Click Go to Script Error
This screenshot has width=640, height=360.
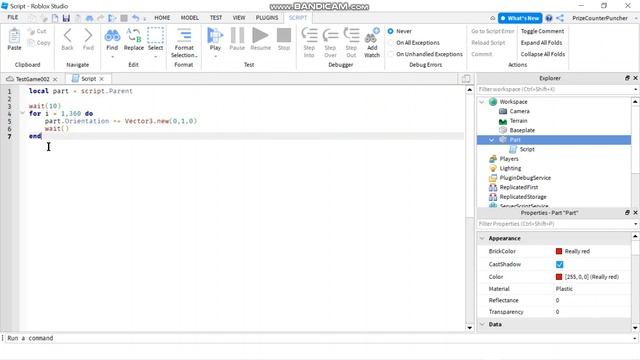tap(493, 31)
